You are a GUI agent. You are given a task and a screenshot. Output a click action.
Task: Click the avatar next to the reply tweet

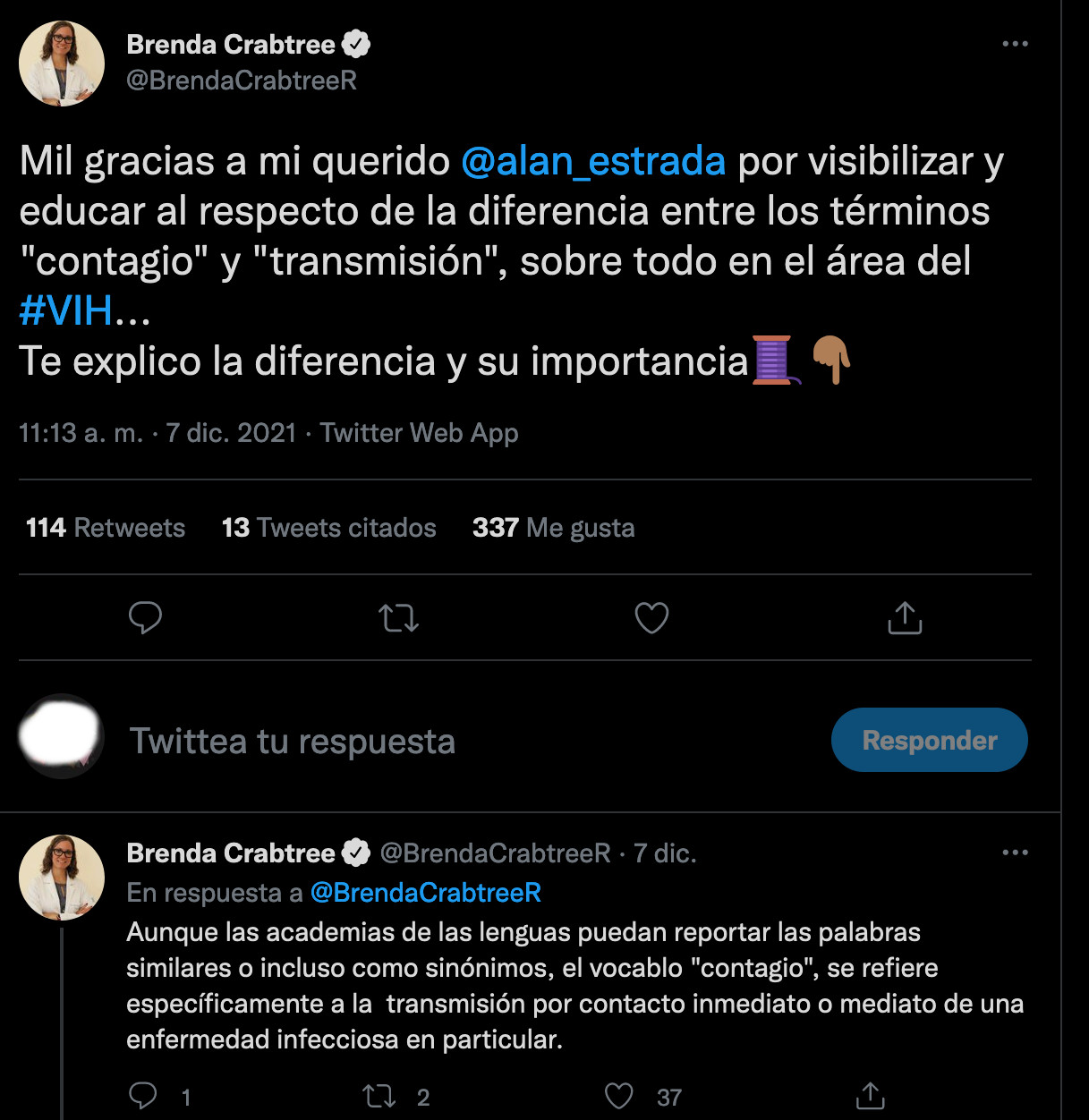[x=61, y=878]
